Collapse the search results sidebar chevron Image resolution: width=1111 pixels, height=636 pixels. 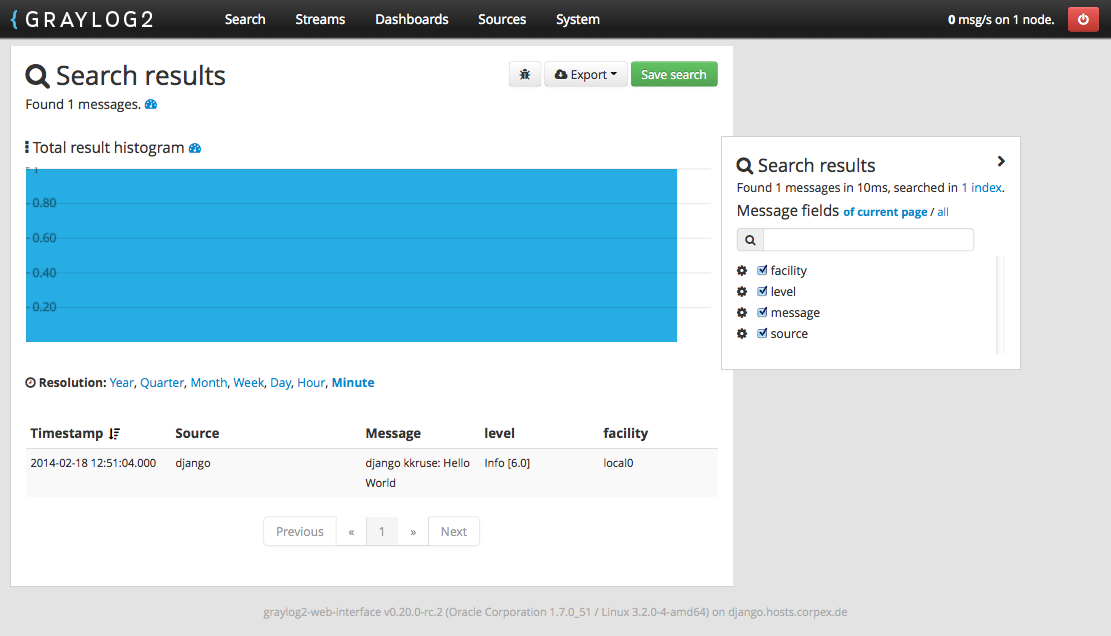coord(1001,161)
